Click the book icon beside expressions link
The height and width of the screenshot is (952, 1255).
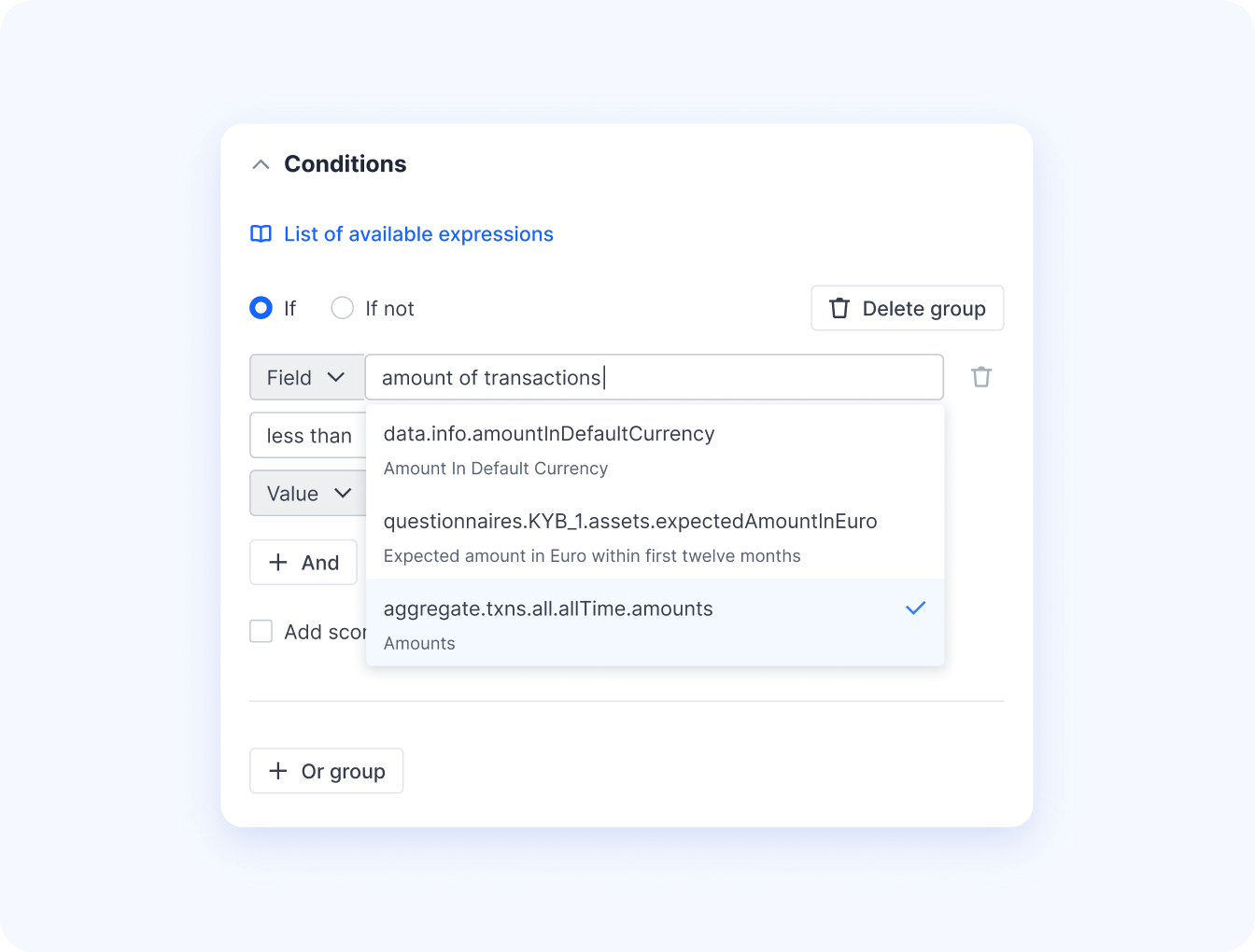coord(261,234)
